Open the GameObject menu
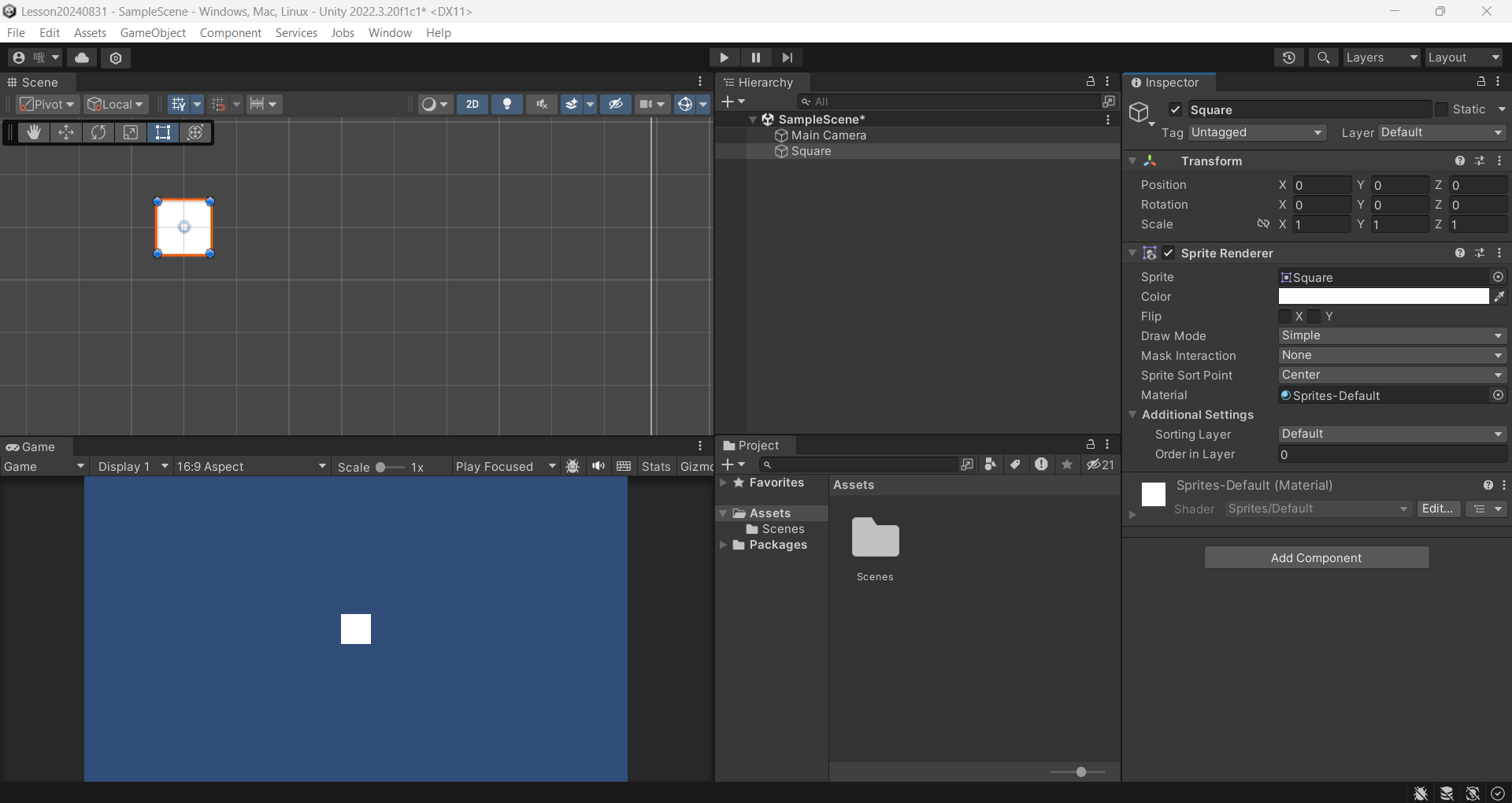 pyautogui.click(x=153, y=32)
